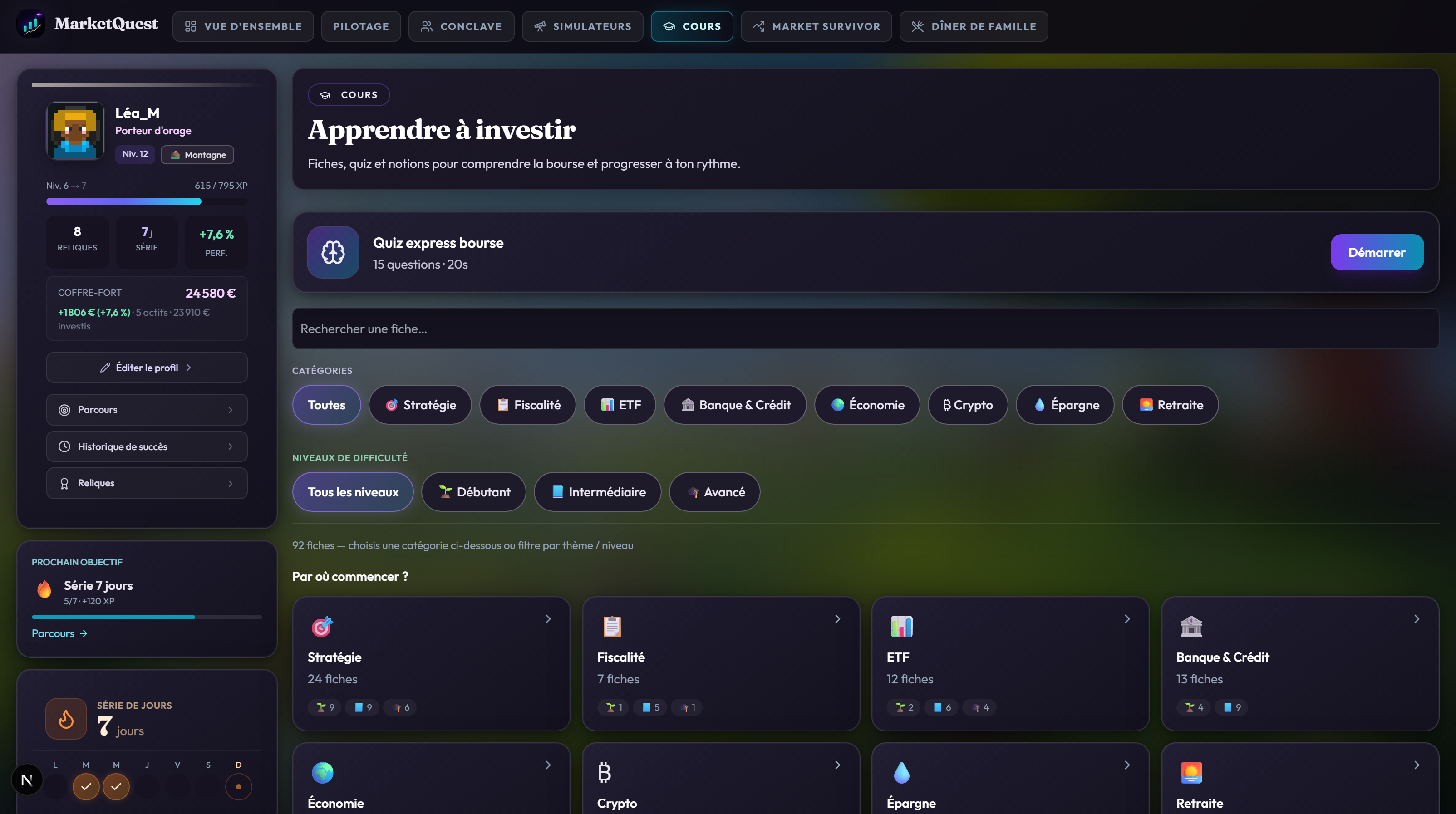Viewport: 1456px width, 814px height.
Task: Click the flame badge in Série de jours
Action: (x=66, y=719)
